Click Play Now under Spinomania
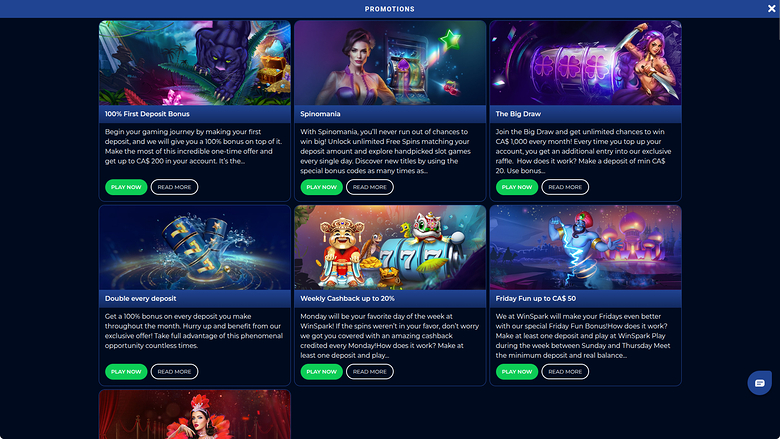Screen dimensions: 780x439 (321, 187)
